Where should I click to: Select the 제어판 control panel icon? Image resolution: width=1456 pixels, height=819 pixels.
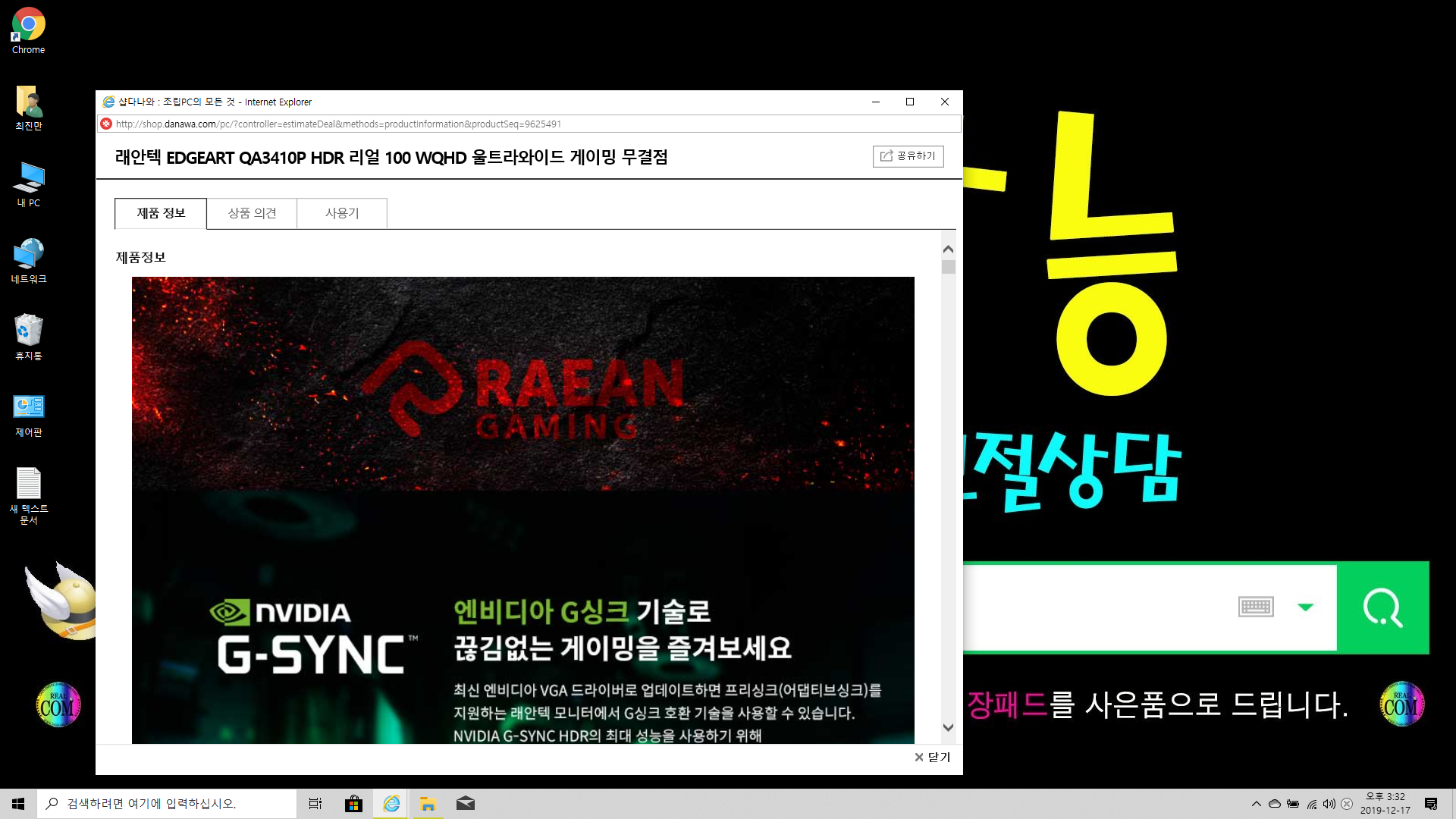(28, 416)
